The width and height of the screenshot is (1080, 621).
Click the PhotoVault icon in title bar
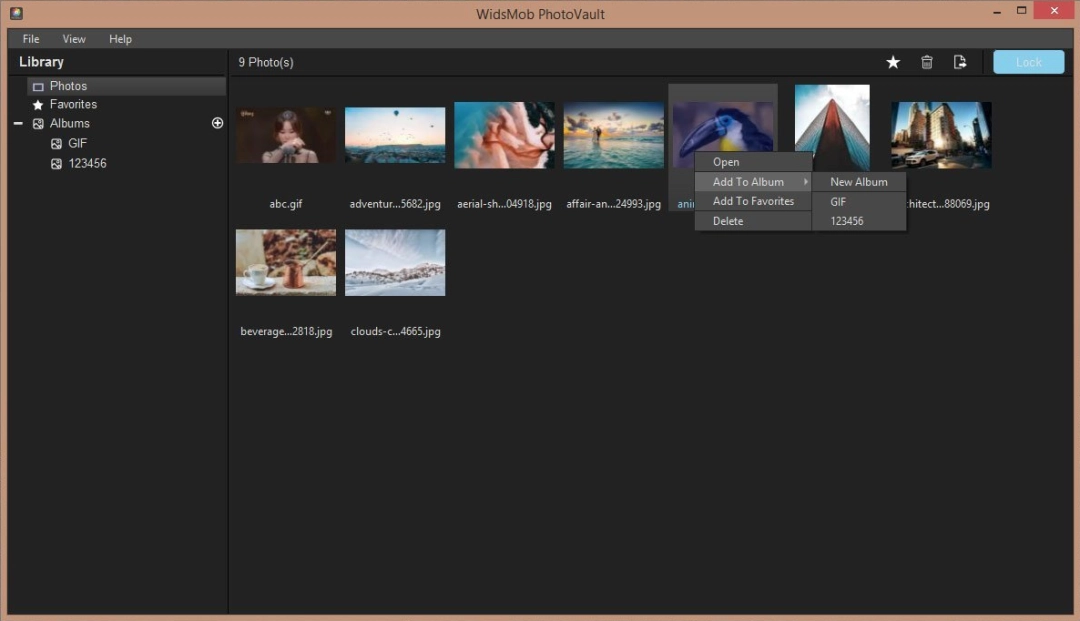pyautogui.click(x=14, y=13)
